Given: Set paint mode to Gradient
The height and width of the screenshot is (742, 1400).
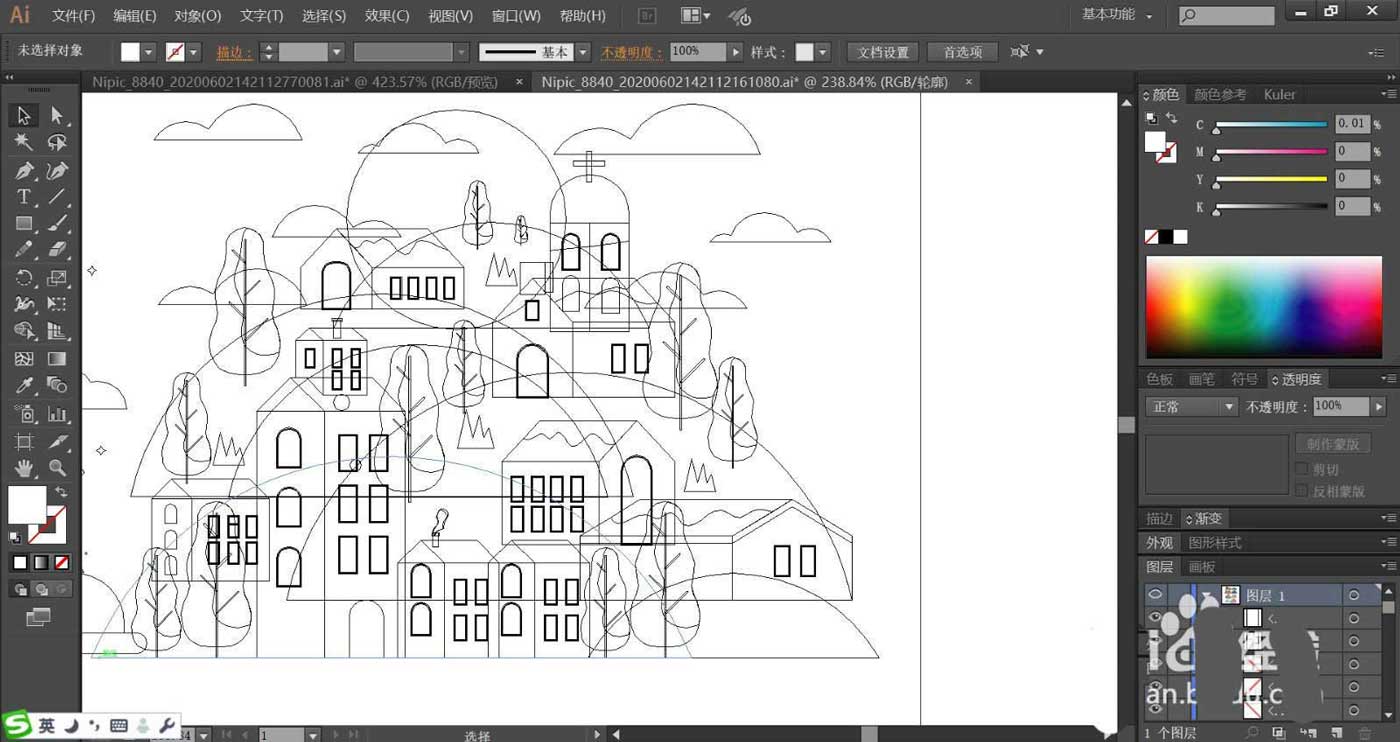Looking at the screenshot, I should 41,563.
